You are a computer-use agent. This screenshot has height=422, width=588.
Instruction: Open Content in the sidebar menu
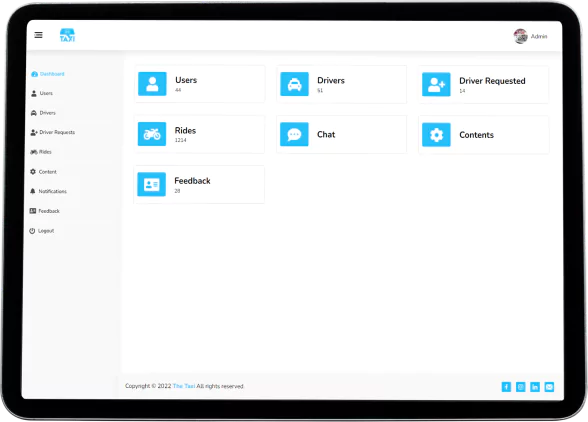tap(43, 172)
